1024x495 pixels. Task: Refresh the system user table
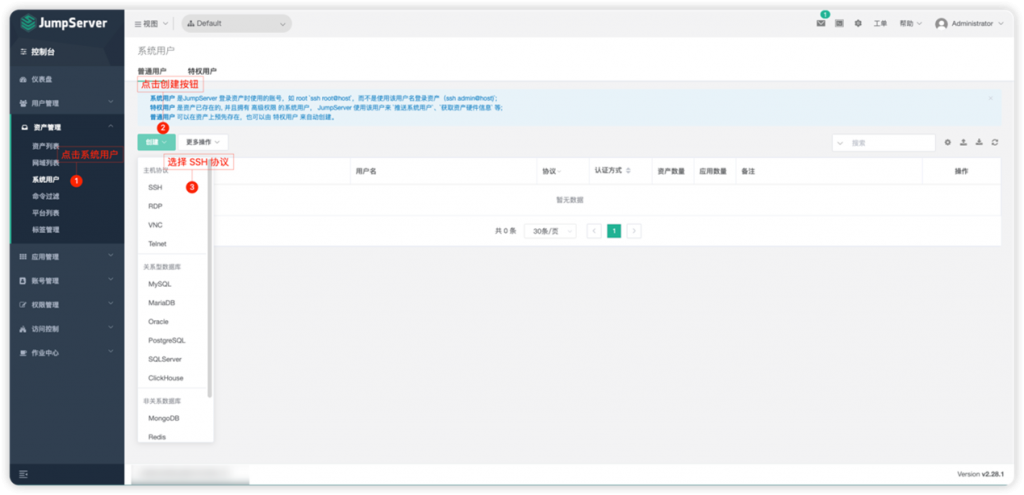[995, 142]
